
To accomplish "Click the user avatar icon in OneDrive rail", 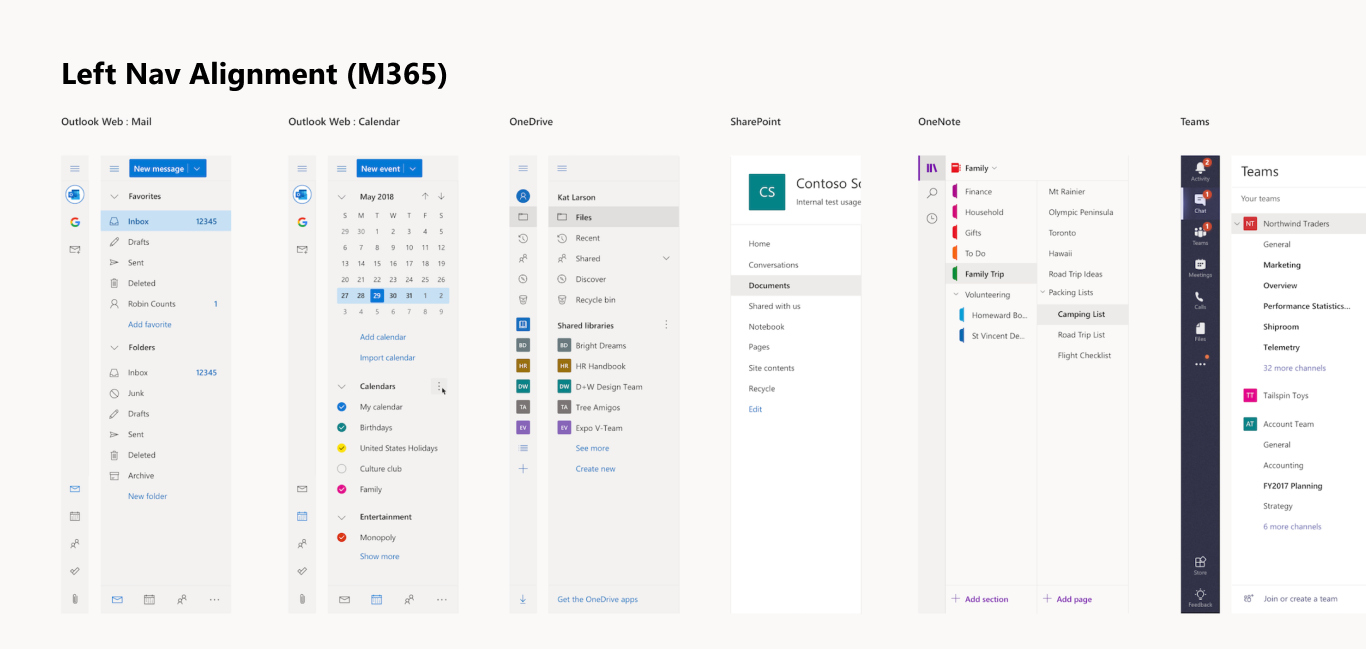I will click(523, 196).
